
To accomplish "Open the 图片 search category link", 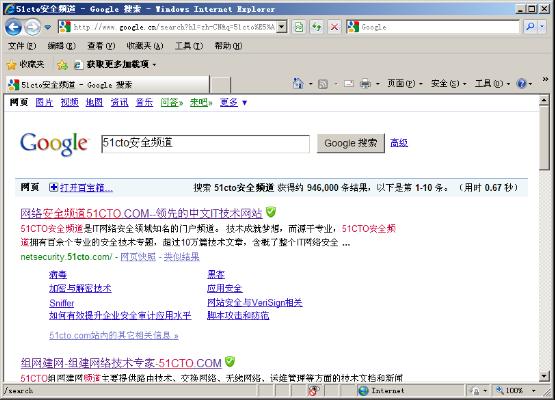I will coord(44,103).
